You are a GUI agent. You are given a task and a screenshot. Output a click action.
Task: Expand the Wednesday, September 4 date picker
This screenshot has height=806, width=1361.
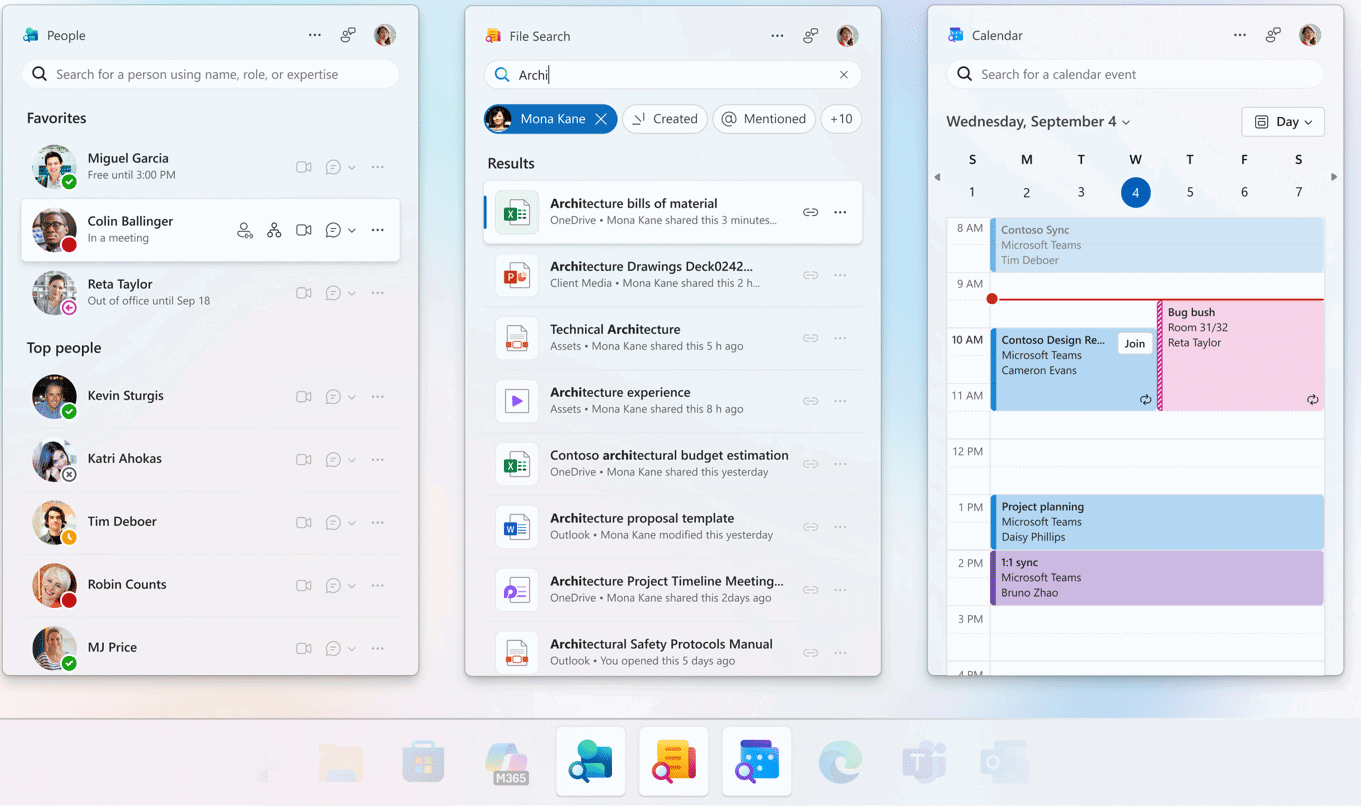(1038, 122)
